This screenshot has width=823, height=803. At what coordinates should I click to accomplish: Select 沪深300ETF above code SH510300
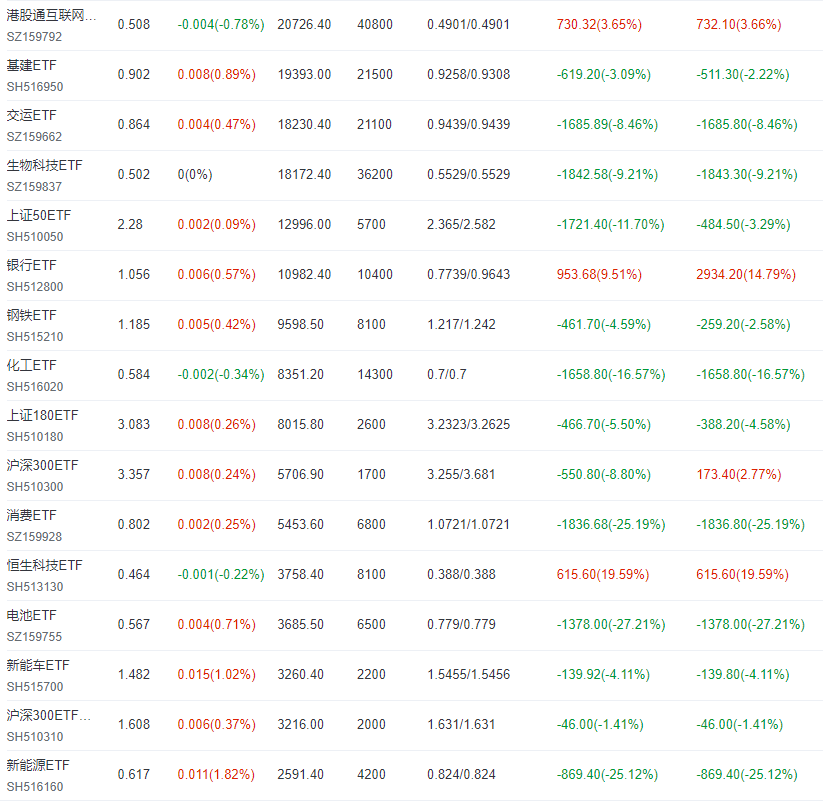[x=43, y=466]
